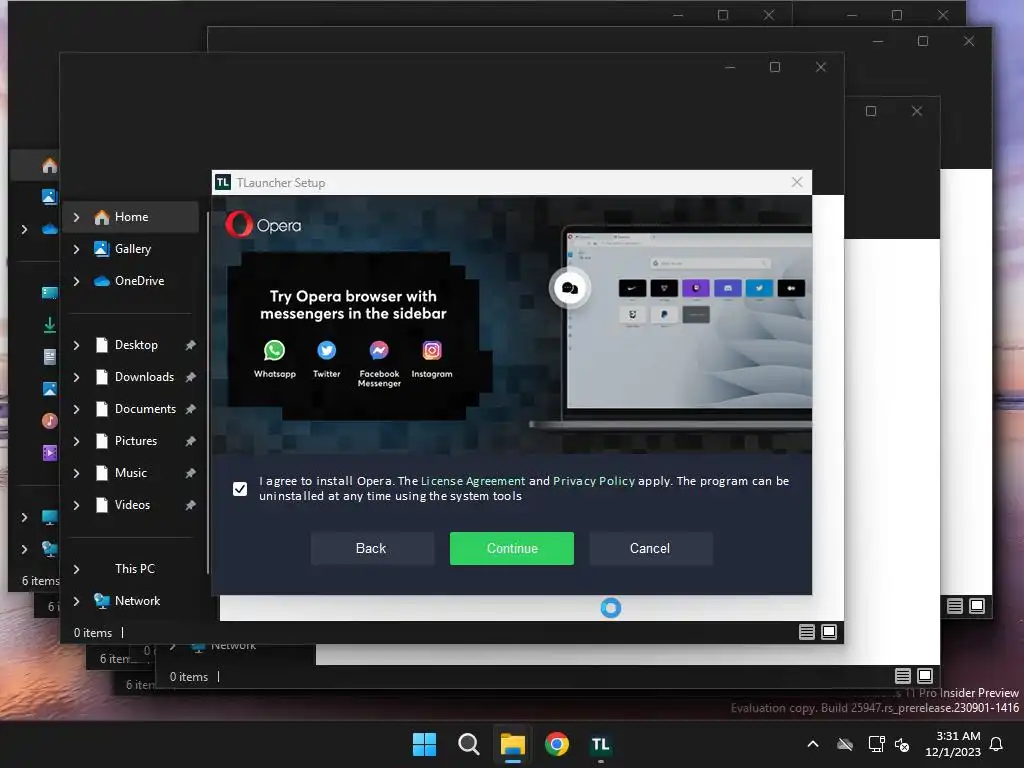Switch front Explorer window to details view
Image resolution: width=1024 pixels, height=768 pixels.
(807, 632)
